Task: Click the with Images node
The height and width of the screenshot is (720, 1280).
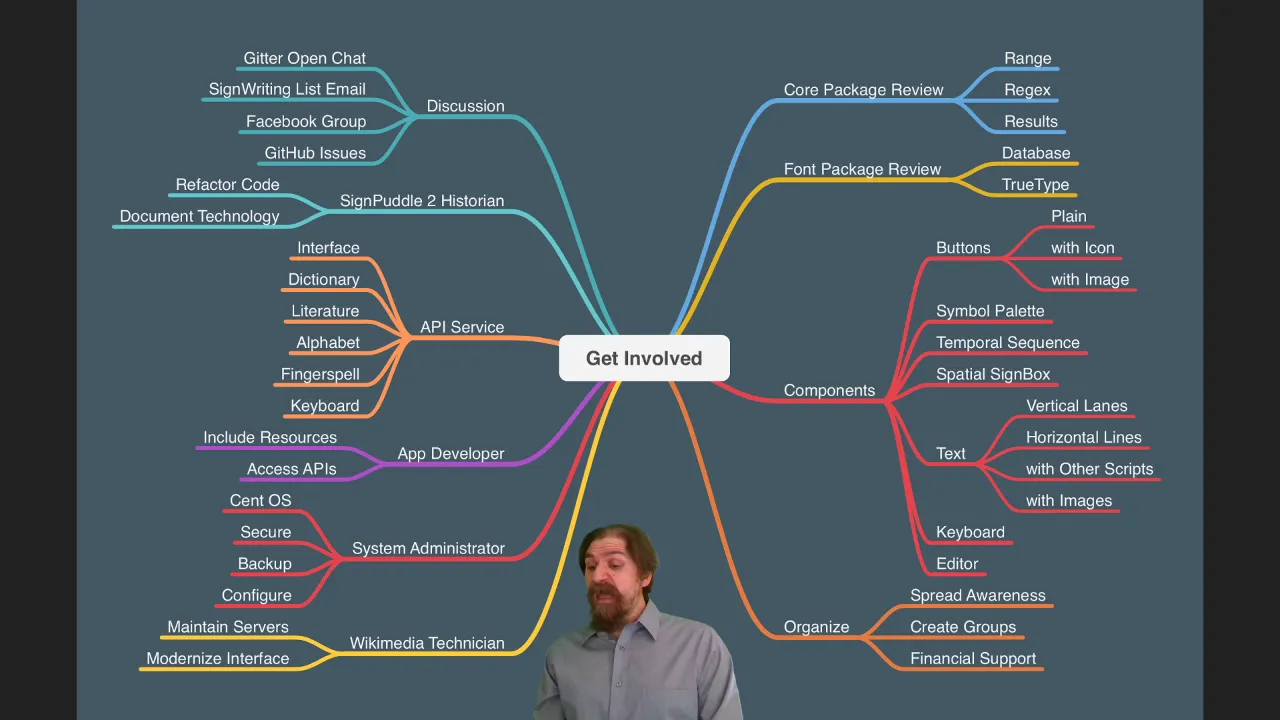Action: click(1069, 501)
